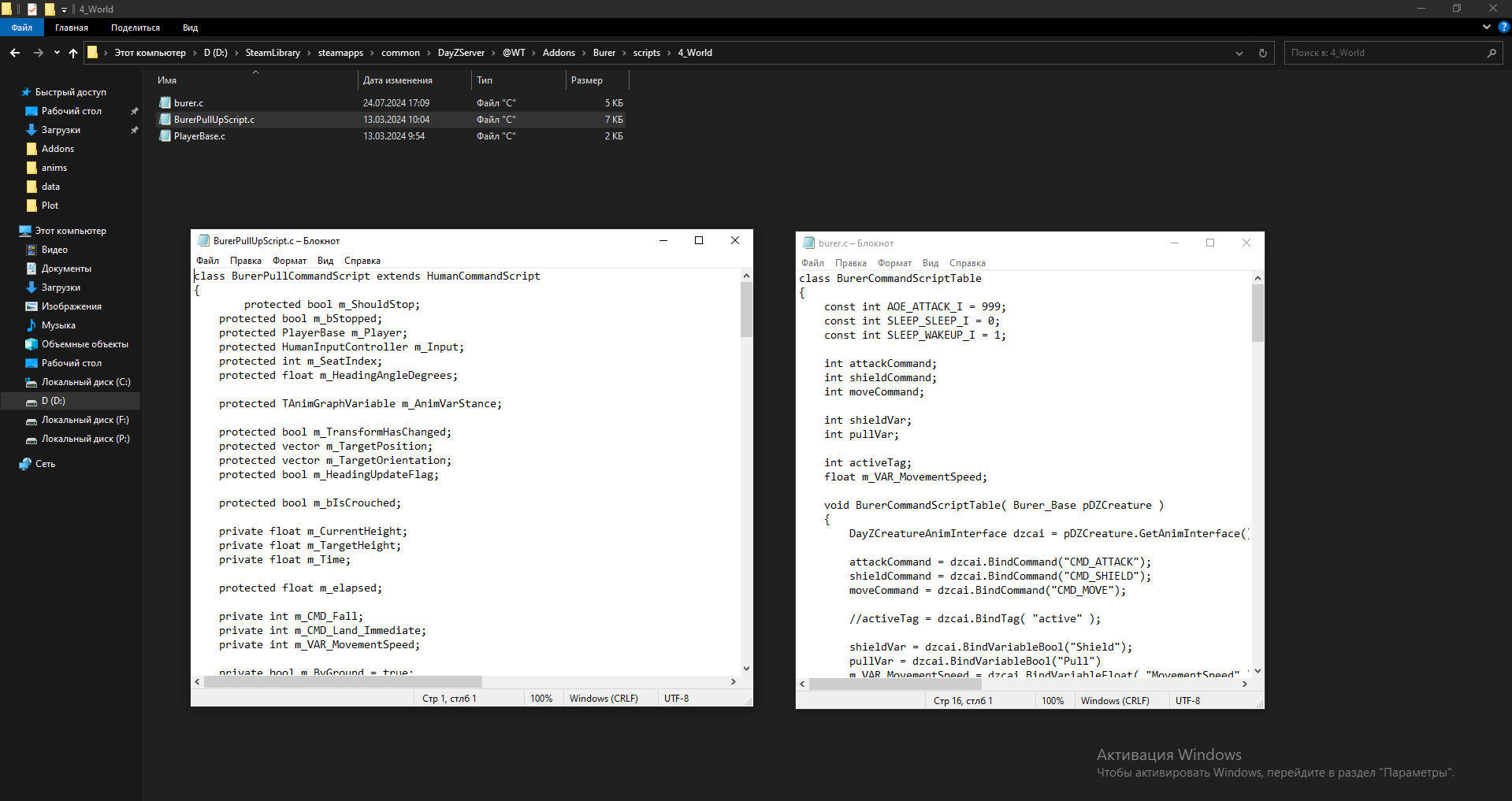Click vertical scrollbar thumb in BurerPullUpScript.c window
Screen dimensions: 1512x801
(x=746, y=310)
